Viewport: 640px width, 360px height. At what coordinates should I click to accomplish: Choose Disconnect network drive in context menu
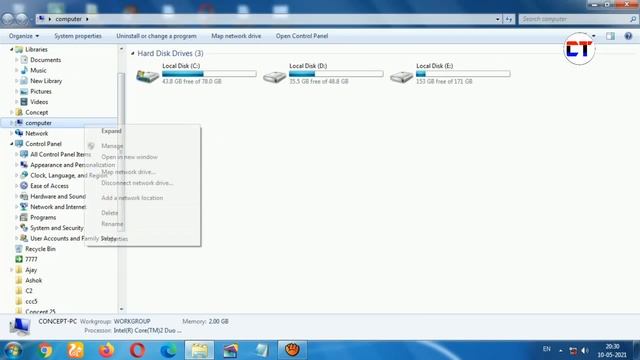click(142, 183)
